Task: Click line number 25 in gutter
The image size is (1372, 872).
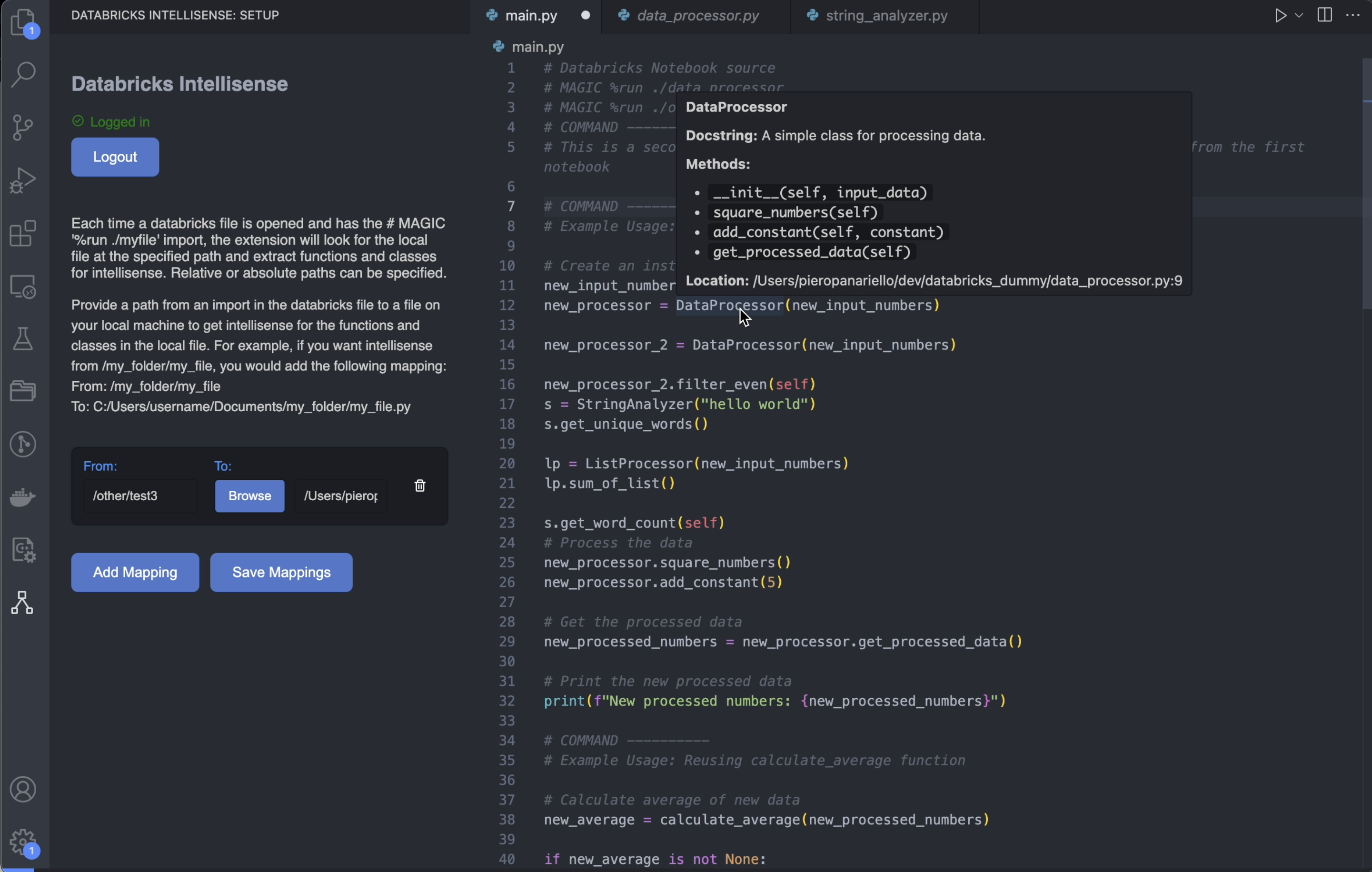Action: point(507,563)
